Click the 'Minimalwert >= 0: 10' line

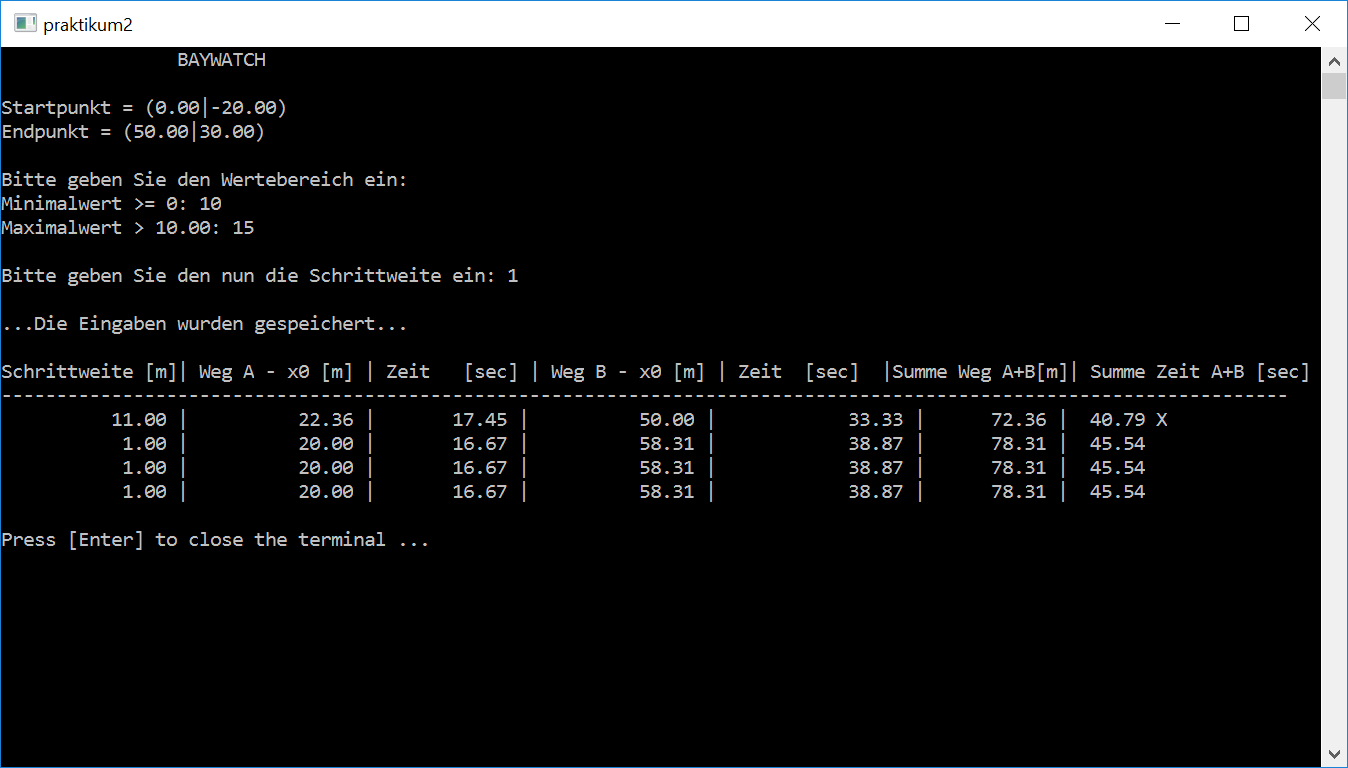pyautogui.click(x=111, y=204)
